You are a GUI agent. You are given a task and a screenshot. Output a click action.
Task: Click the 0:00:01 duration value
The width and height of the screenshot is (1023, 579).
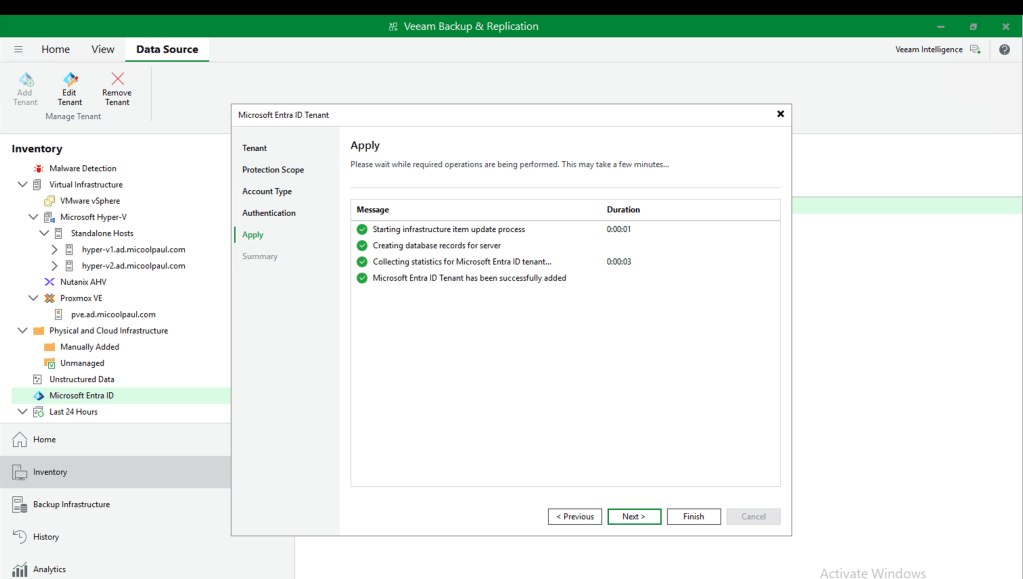click(618, 229)
